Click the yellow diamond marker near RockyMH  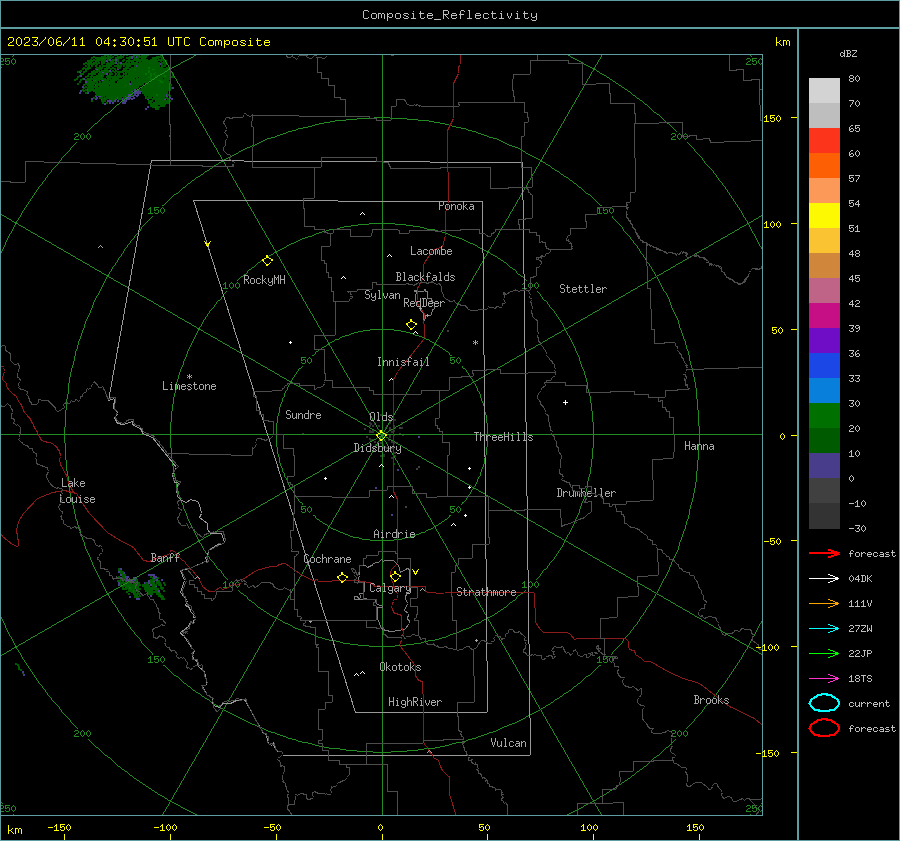(267, 261)
